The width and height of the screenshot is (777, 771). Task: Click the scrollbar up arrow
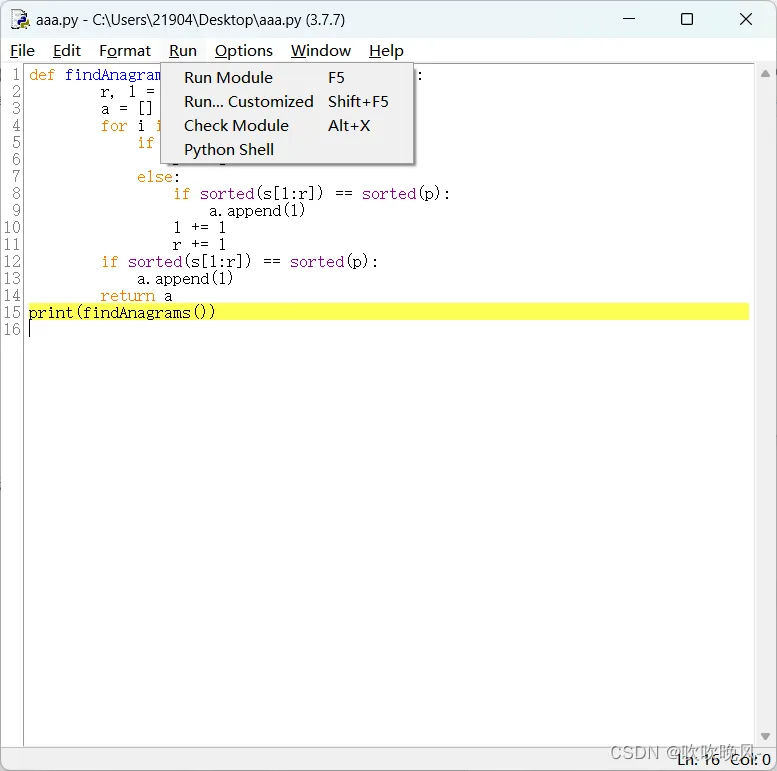765,74
